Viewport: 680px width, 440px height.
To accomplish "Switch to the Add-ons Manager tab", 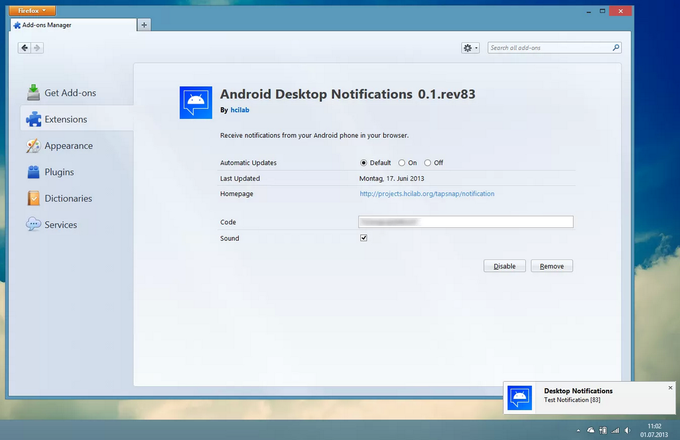I will click(73, 25).
